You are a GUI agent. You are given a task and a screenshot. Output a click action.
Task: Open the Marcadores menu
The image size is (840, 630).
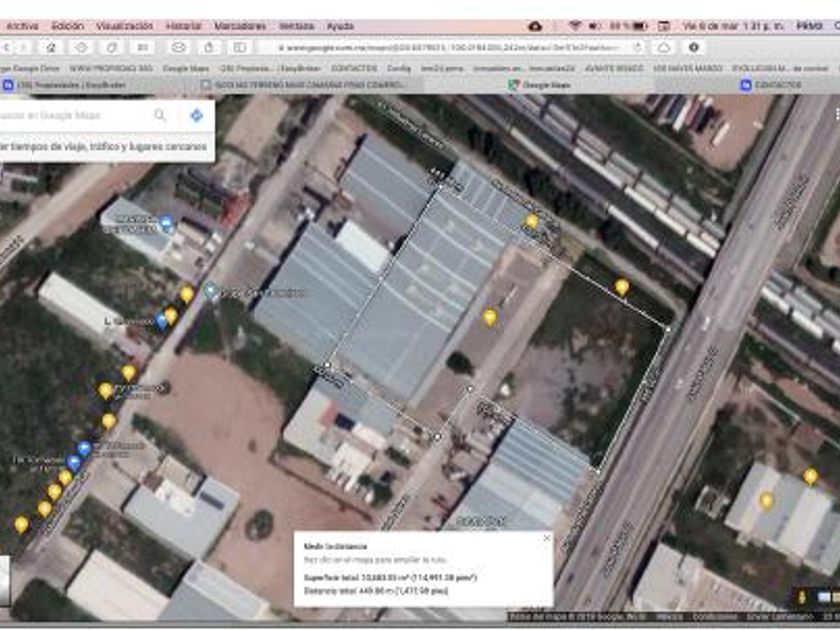pos(240,26)
